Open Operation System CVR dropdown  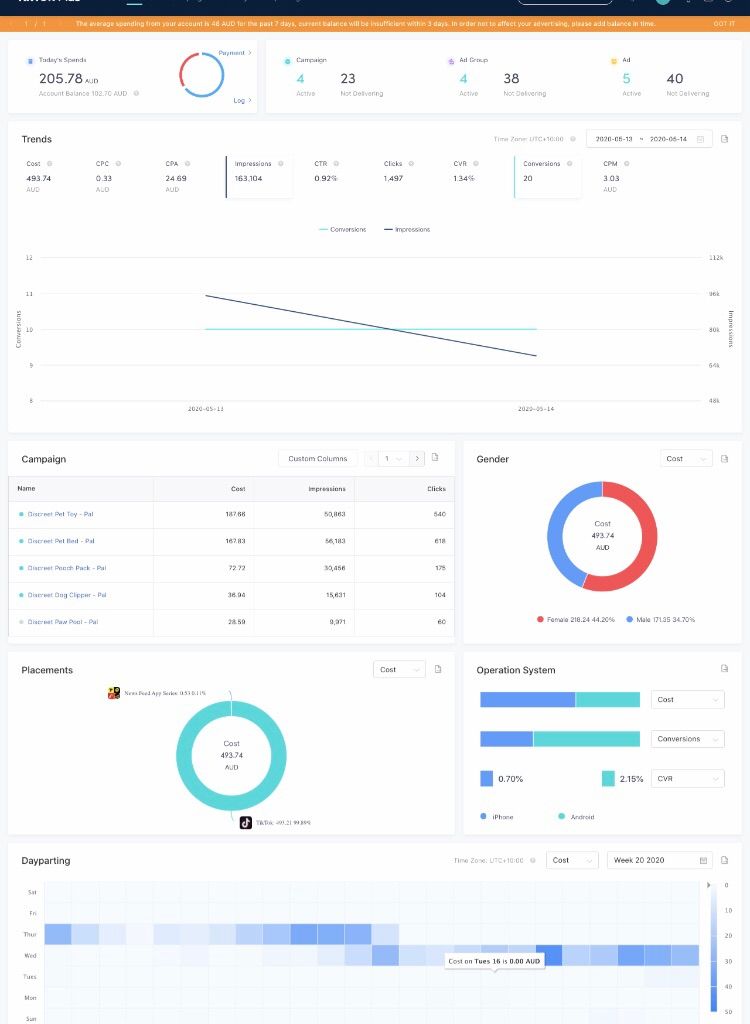click(x=687, y=778)
